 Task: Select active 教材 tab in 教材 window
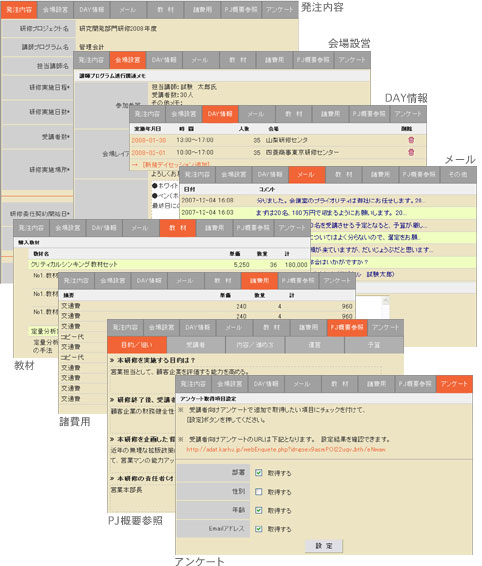[x=178, y=228]
